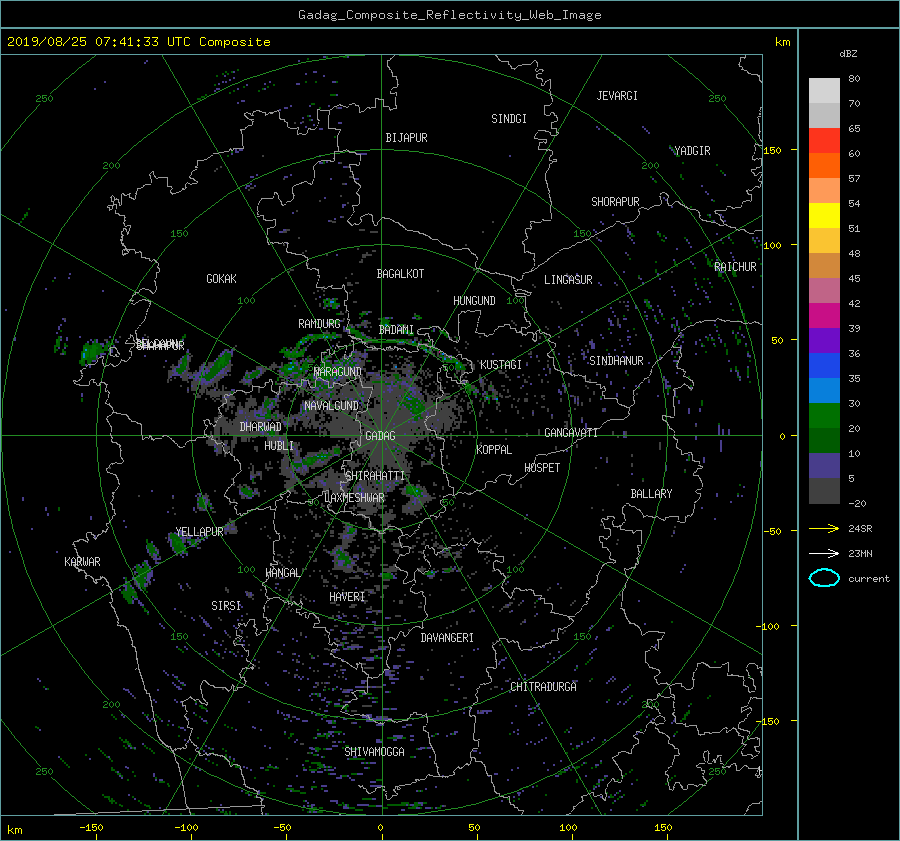Click the white 23MN arrow legend icon

[824, 553]
